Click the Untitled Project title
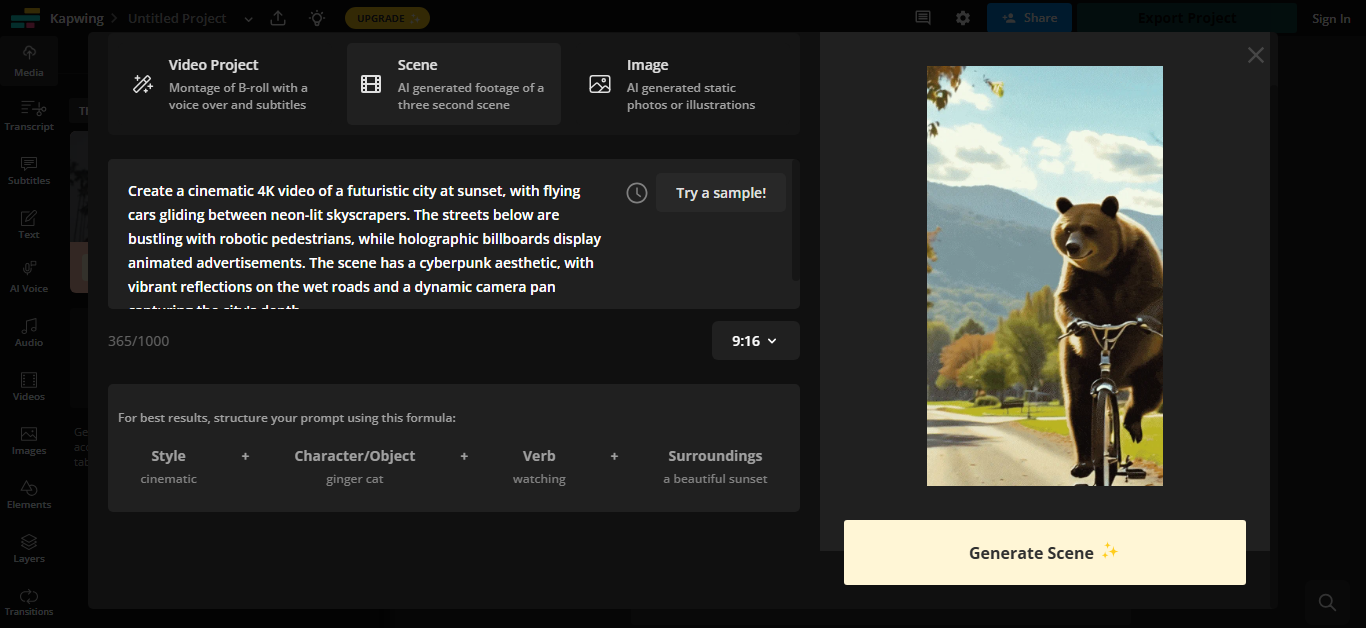The image size is (1366, 628). [x=177, y=18]
